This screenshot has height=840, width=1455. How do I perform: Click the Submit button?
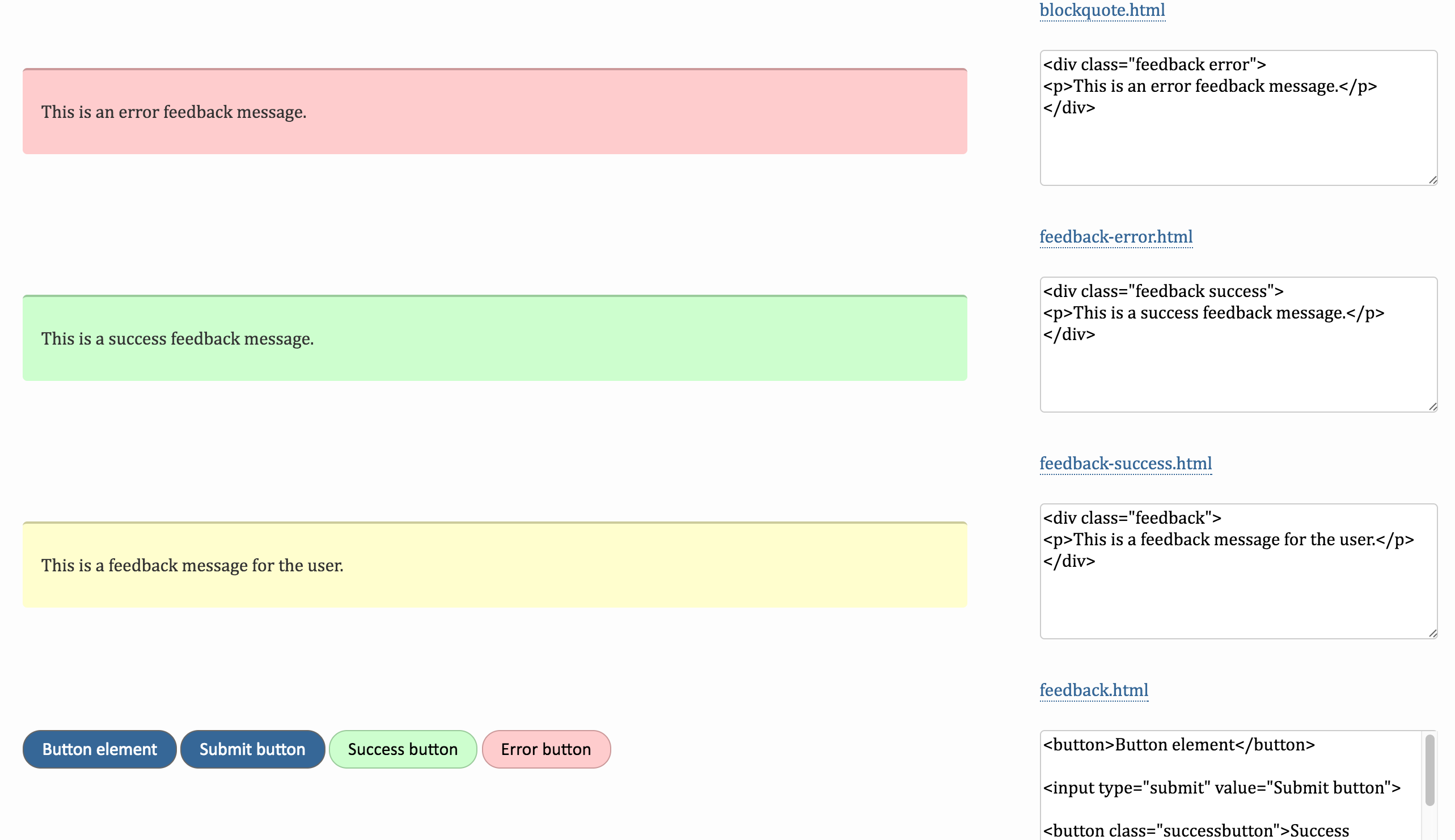(x=252, y=749)
